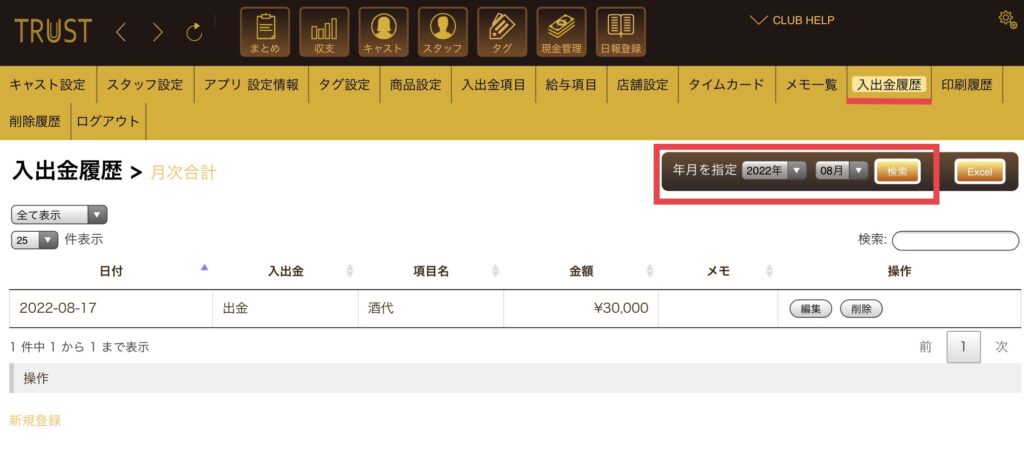Open the 日報登録 daily report icon

pyautogui.click(x=620, y=31)
